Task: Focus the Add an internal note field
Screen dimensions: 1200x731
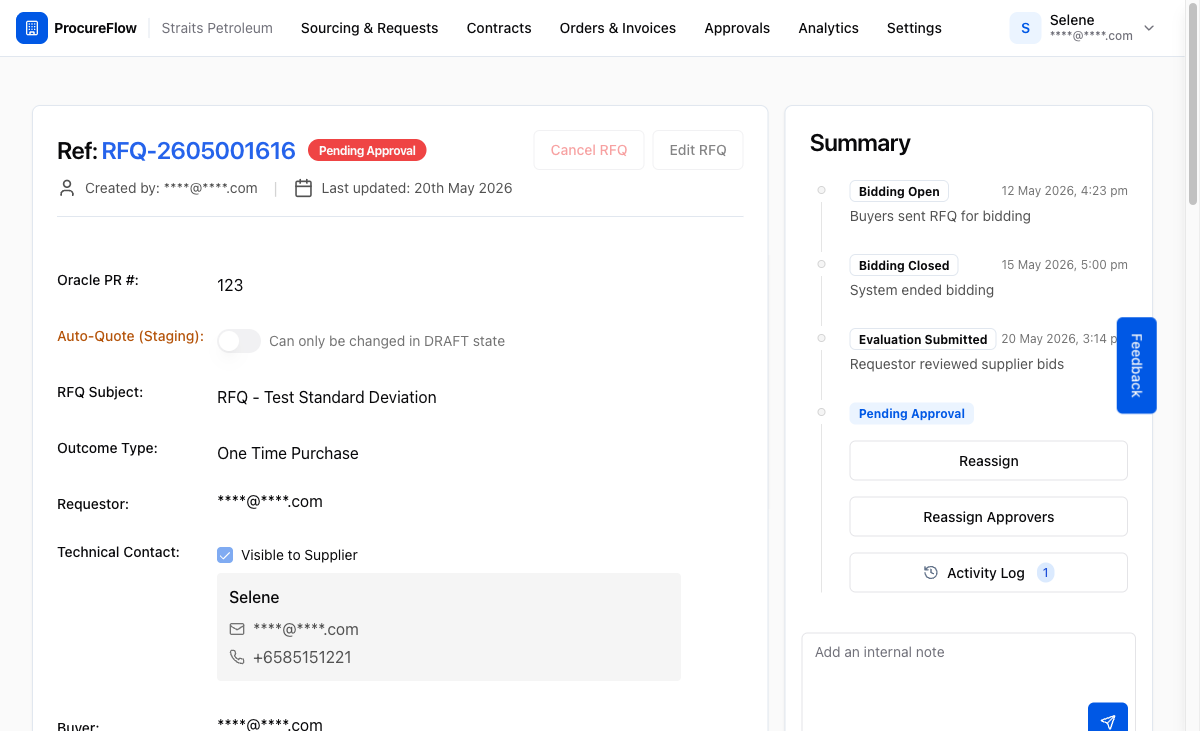Action: pos(968,680)
